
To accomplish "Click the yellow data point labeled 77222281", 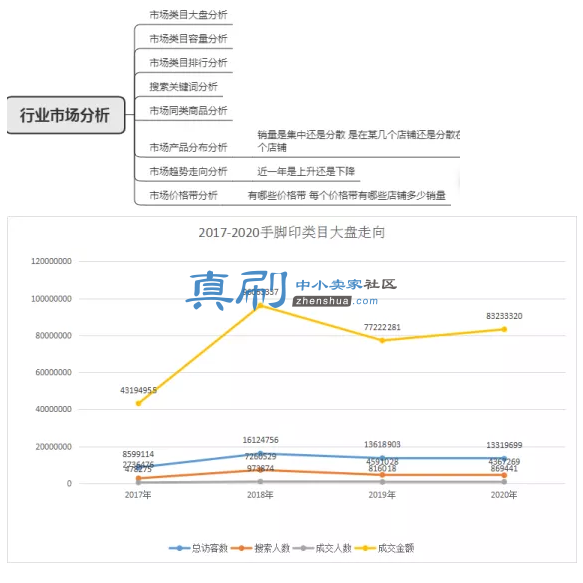I will point(382,340).
